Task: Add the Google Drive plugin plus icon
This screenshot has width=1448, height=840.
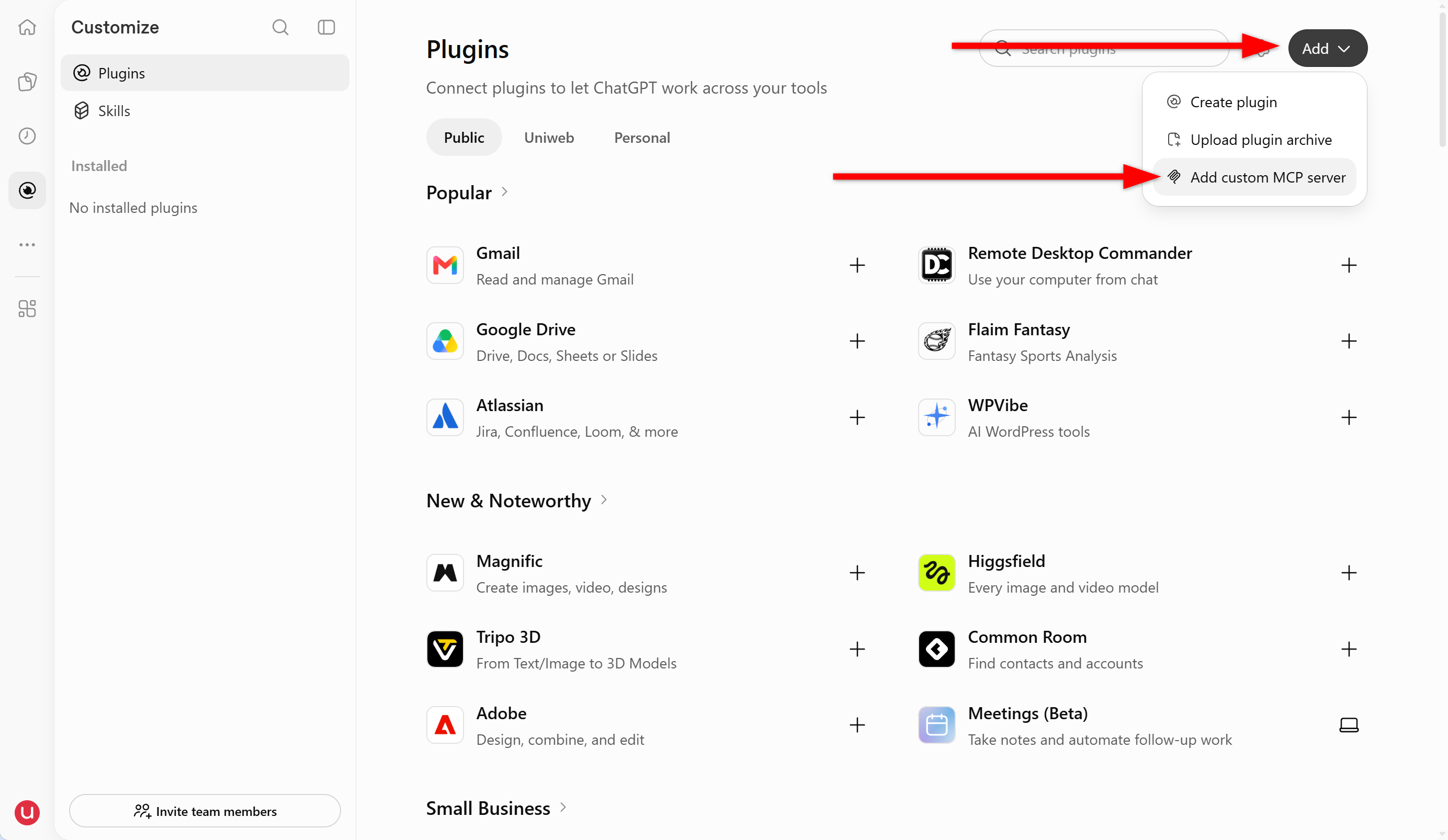Action: (857, 342)
